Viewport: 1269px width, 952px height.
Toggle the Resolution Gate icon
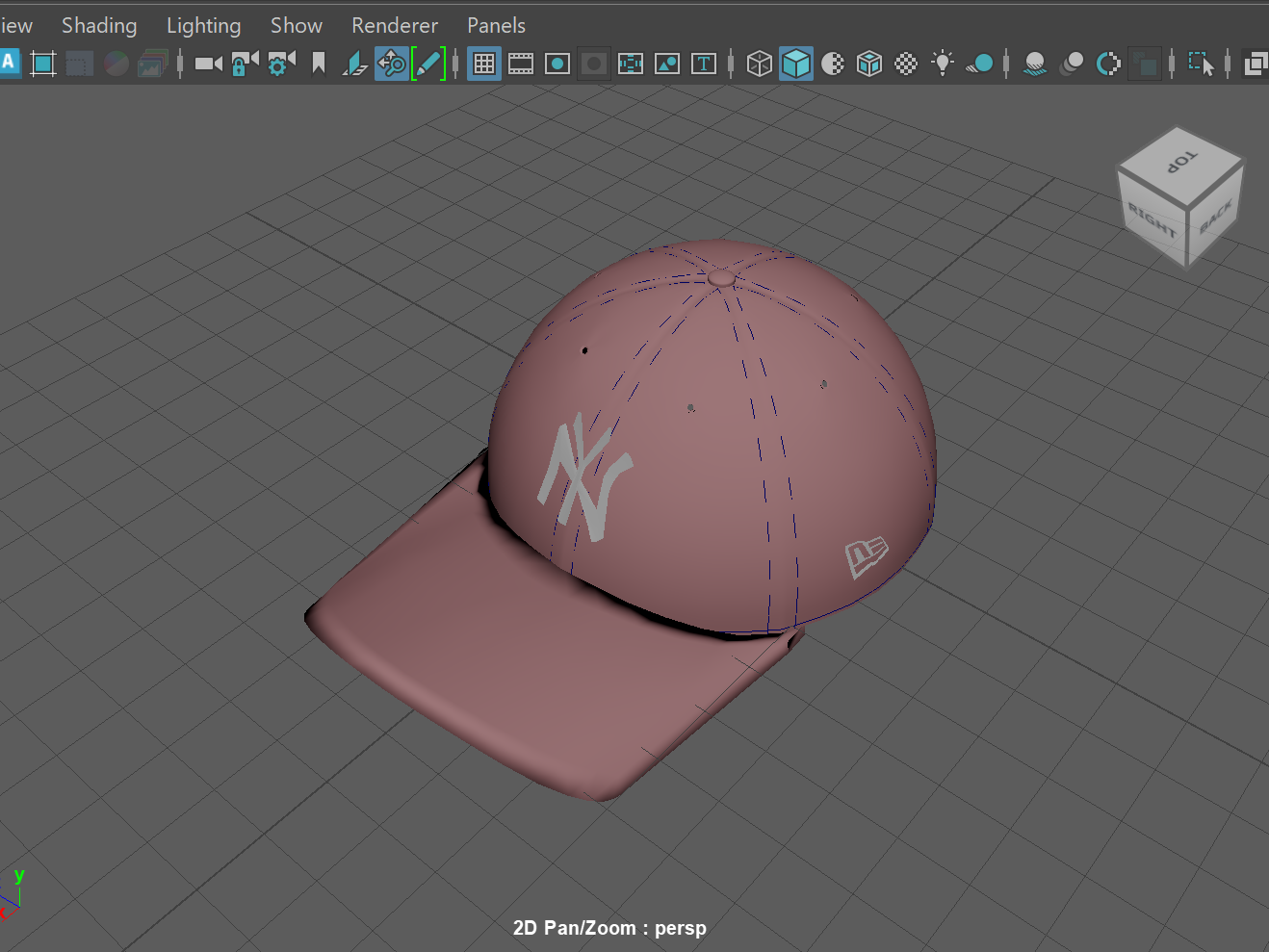(x=557, y=64)
